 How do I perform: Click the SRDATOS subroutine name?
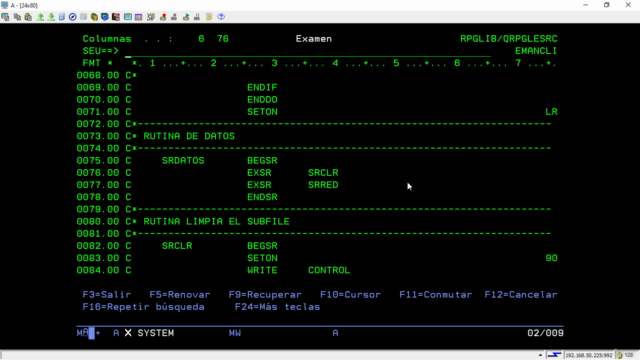183,160
